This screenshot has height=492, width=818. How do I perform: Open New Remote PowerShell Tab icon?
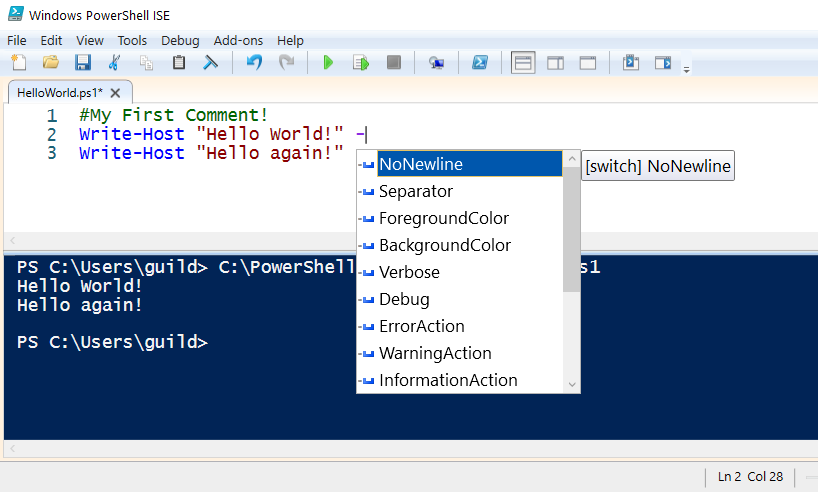point(436,63)
